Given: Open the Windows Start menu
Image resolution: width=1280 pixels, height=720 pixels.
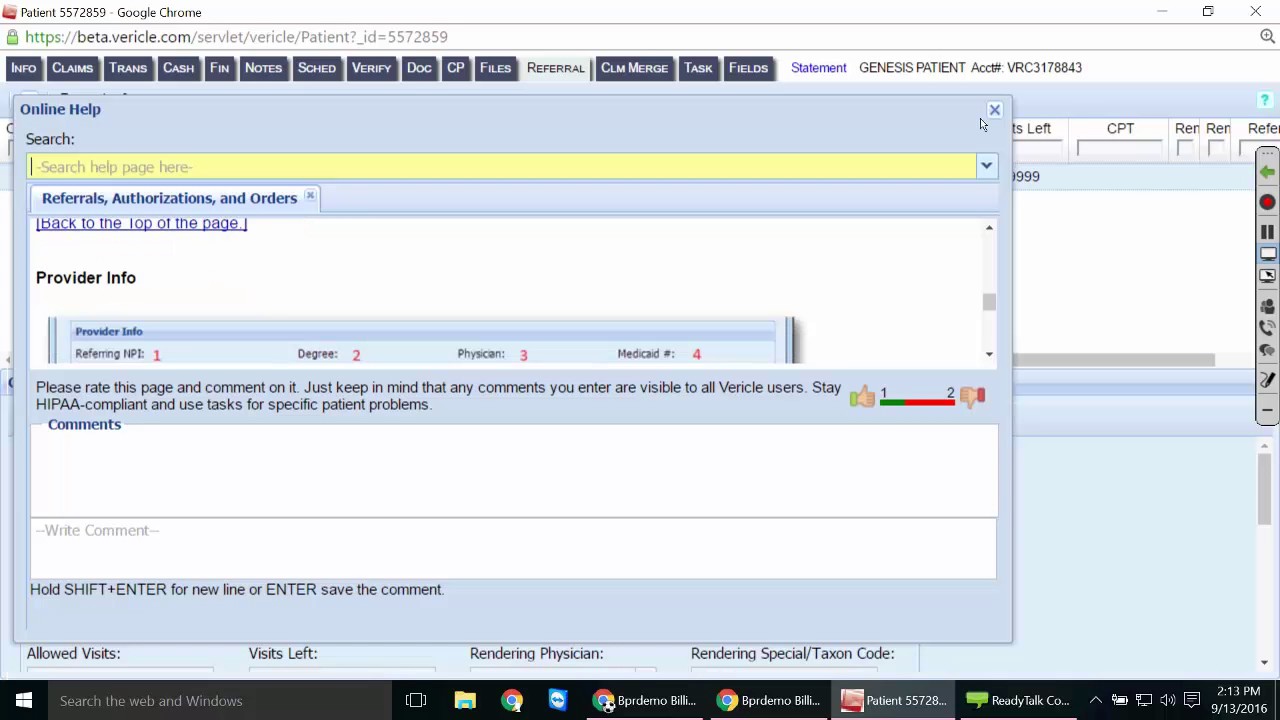Looking at the screenshot, I should point(23,701).
